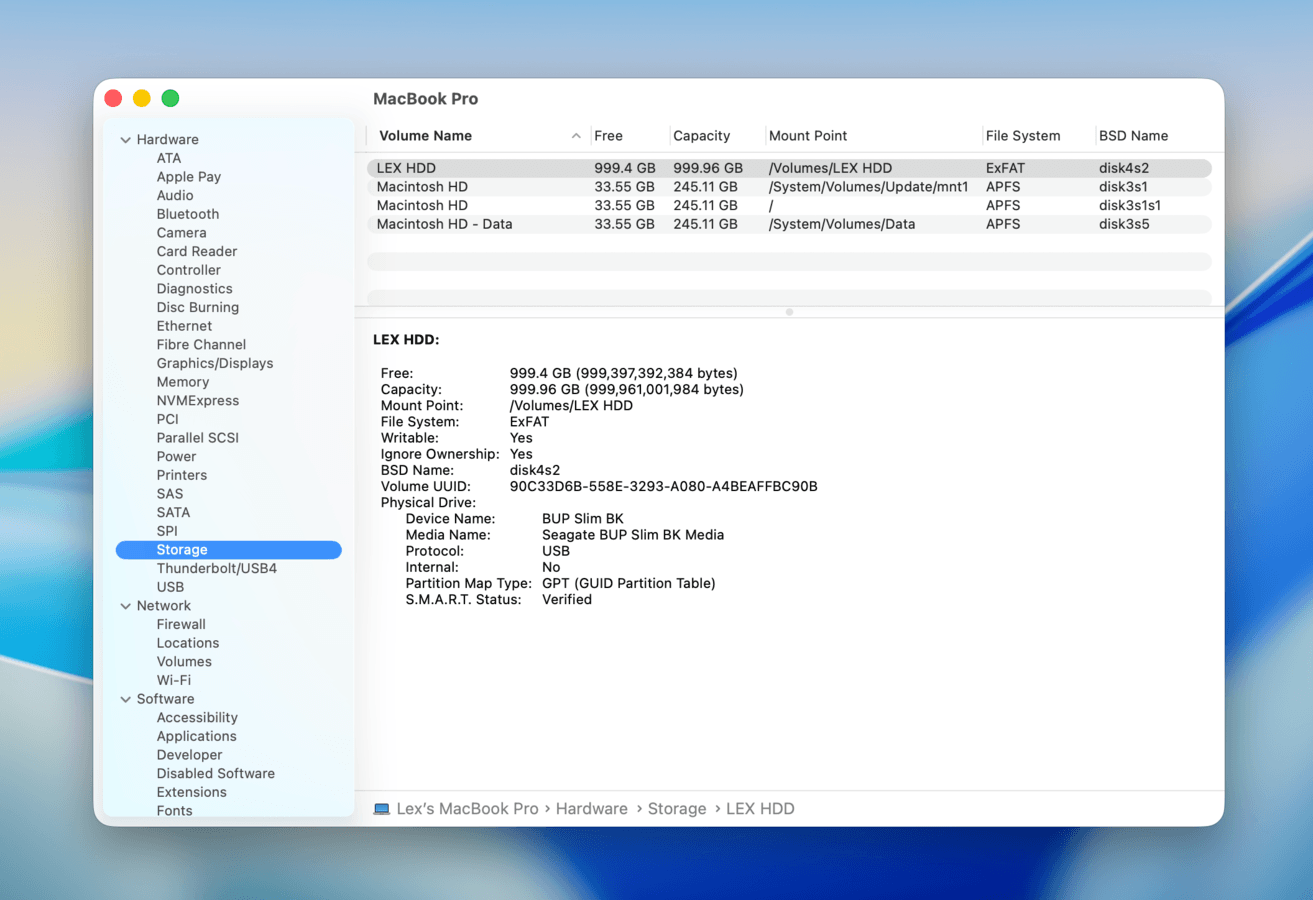Open the Memory hardware report
The width and height of the screenshot is (1313, 900).
pos(183,381)
